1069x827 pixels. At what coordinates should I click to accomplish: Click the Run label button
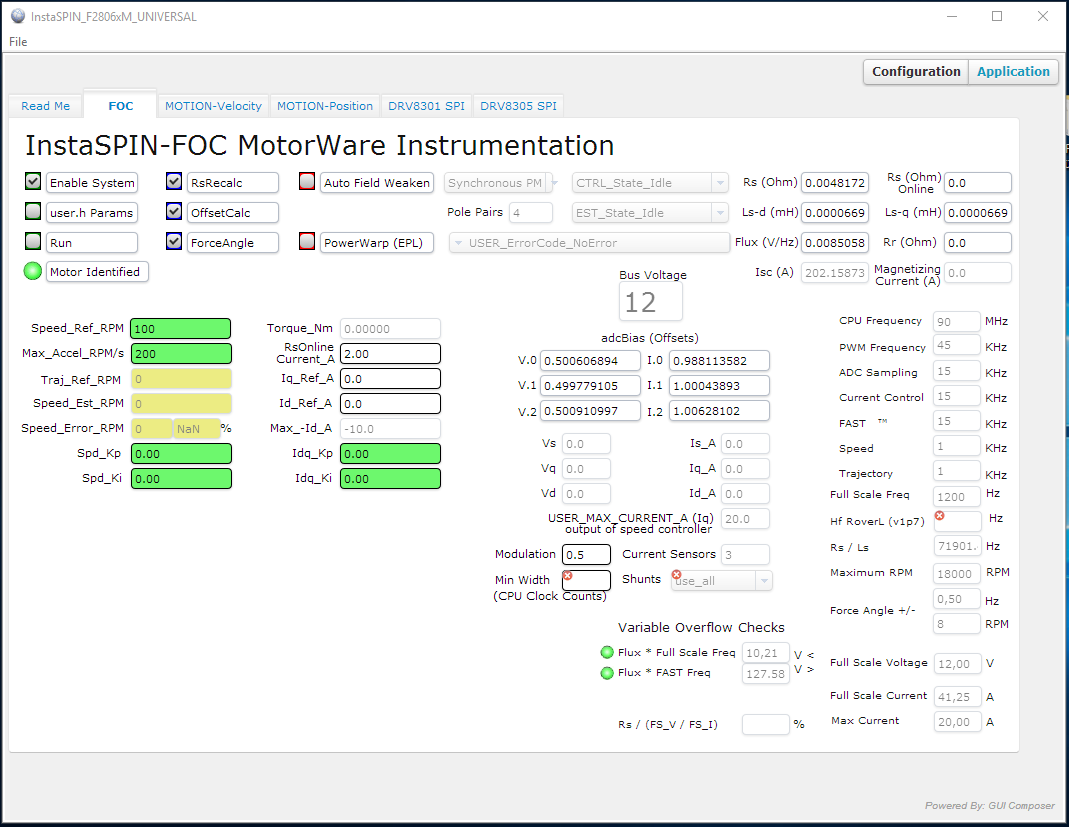[x=92, y=243]
